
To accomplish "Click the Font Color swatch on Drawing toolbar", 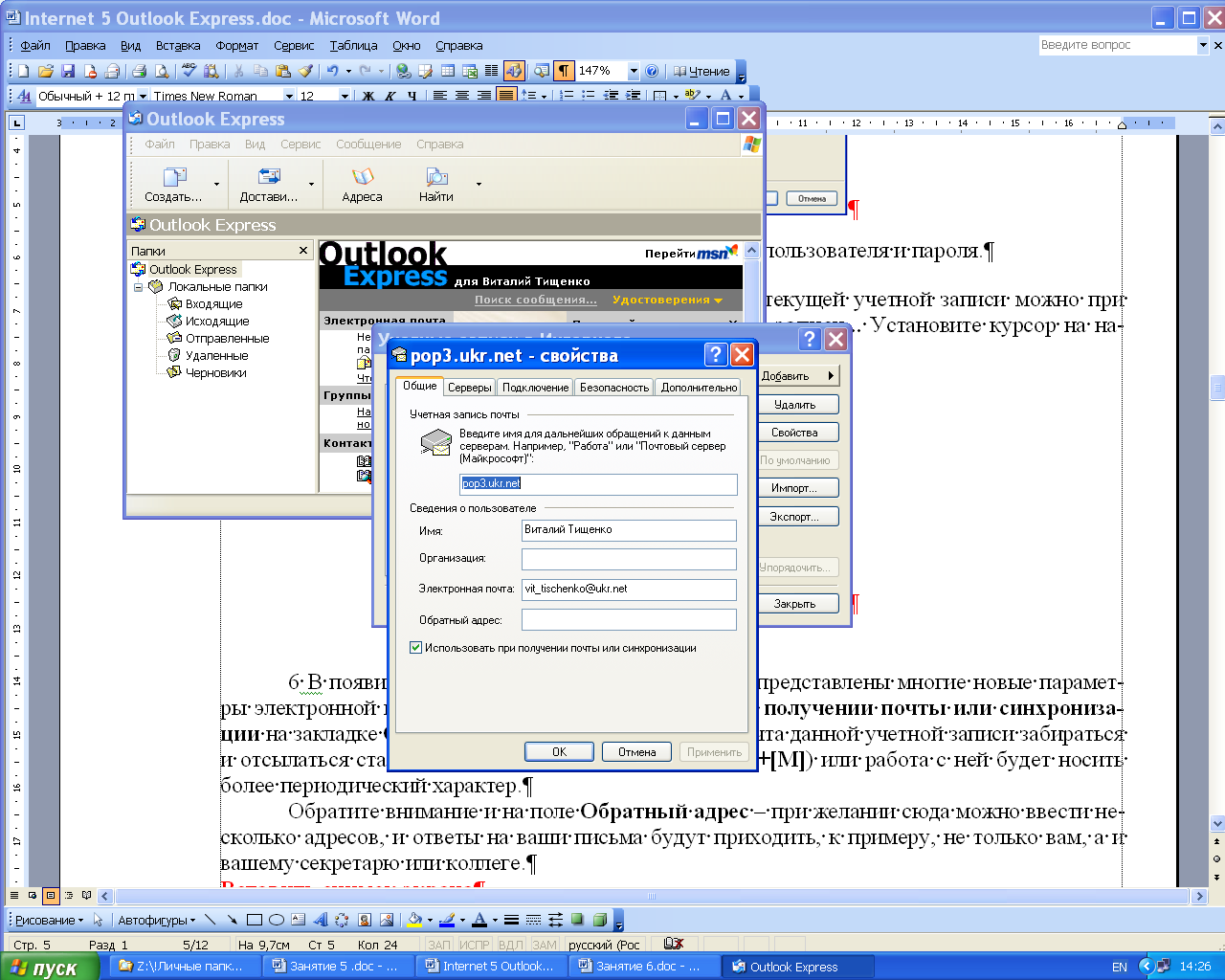I will tap(479, 920).
